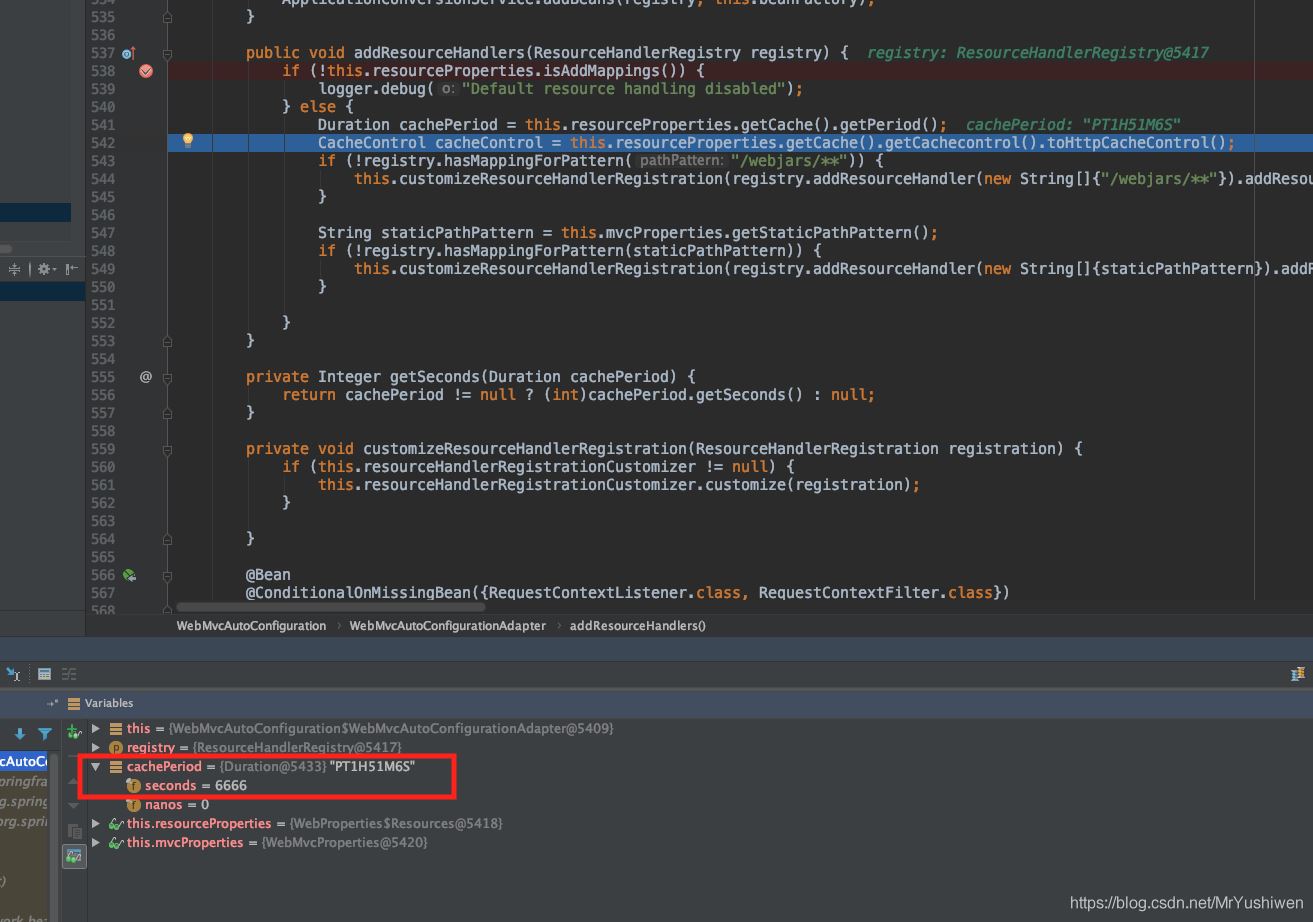Click the Spring bean gutter icon on line 566
This screenshot has width=1313, height=922.
(129, 575)
